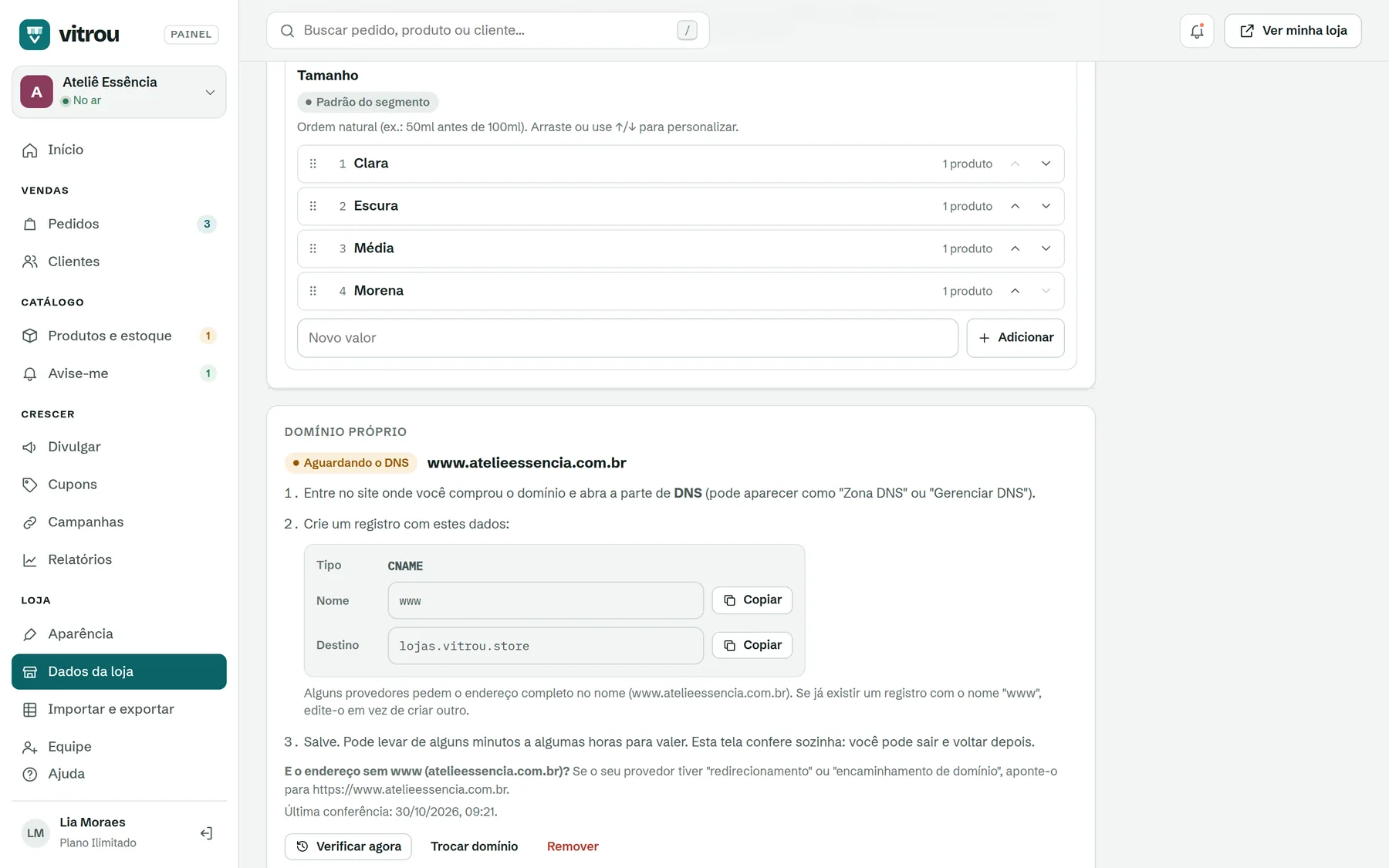Click the logout icon beside Lia Moraes

tap(206, 833)
